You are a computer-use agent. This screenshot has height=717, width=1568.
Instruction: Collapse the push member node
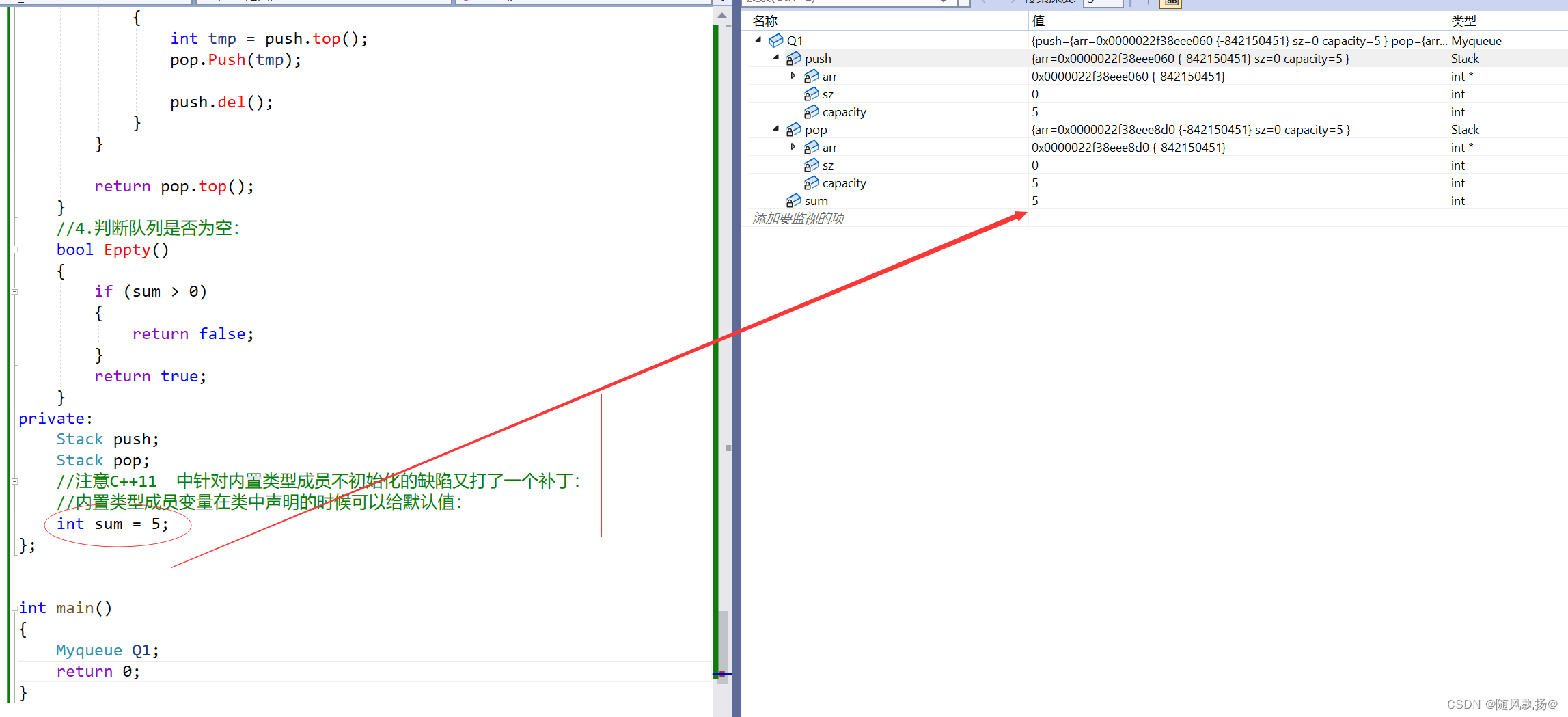click(x=776, y=57)
